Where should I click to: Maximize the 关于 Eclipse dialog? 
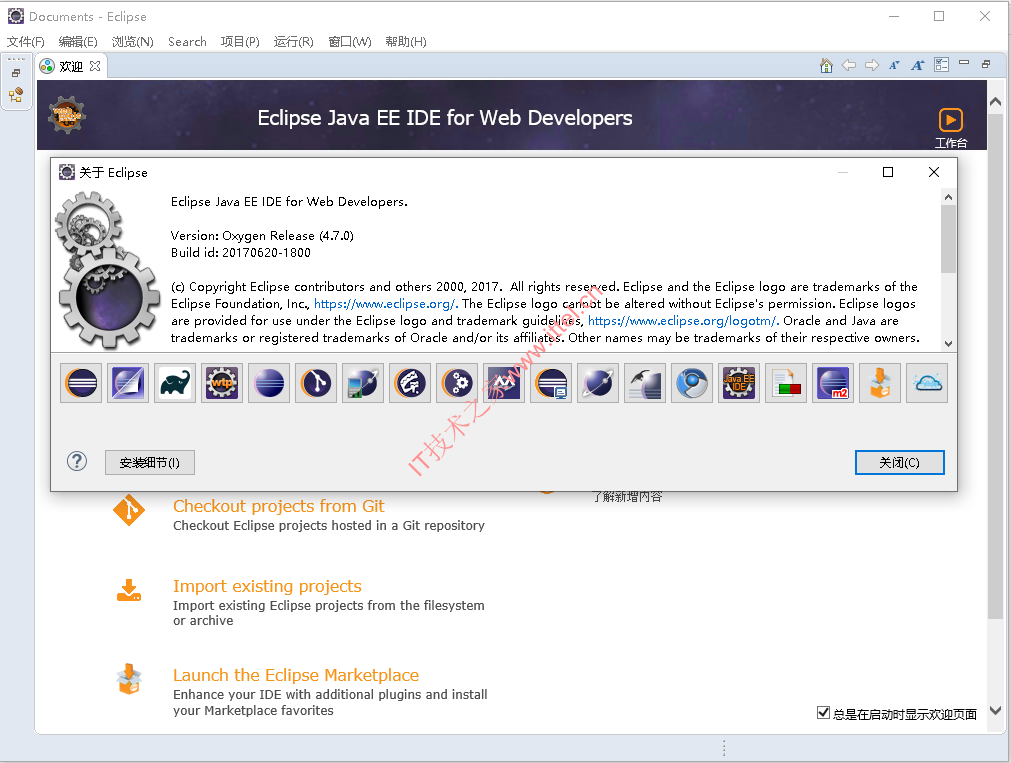(888, 172)
